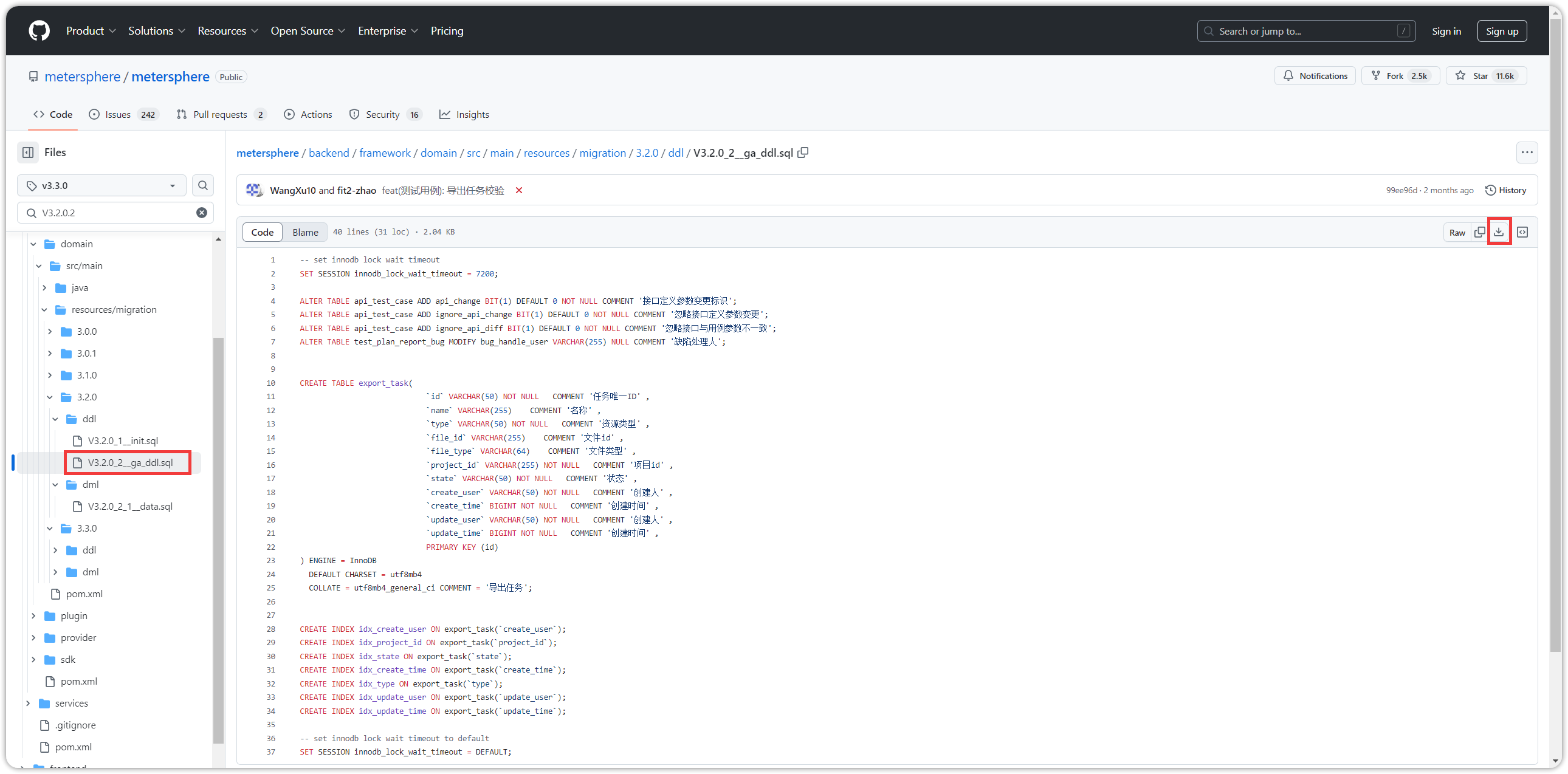The width and height of the screenshot is (1568, 774).
Task: Click the migration breadcrumb link
Action: click(x=602, y=152)
